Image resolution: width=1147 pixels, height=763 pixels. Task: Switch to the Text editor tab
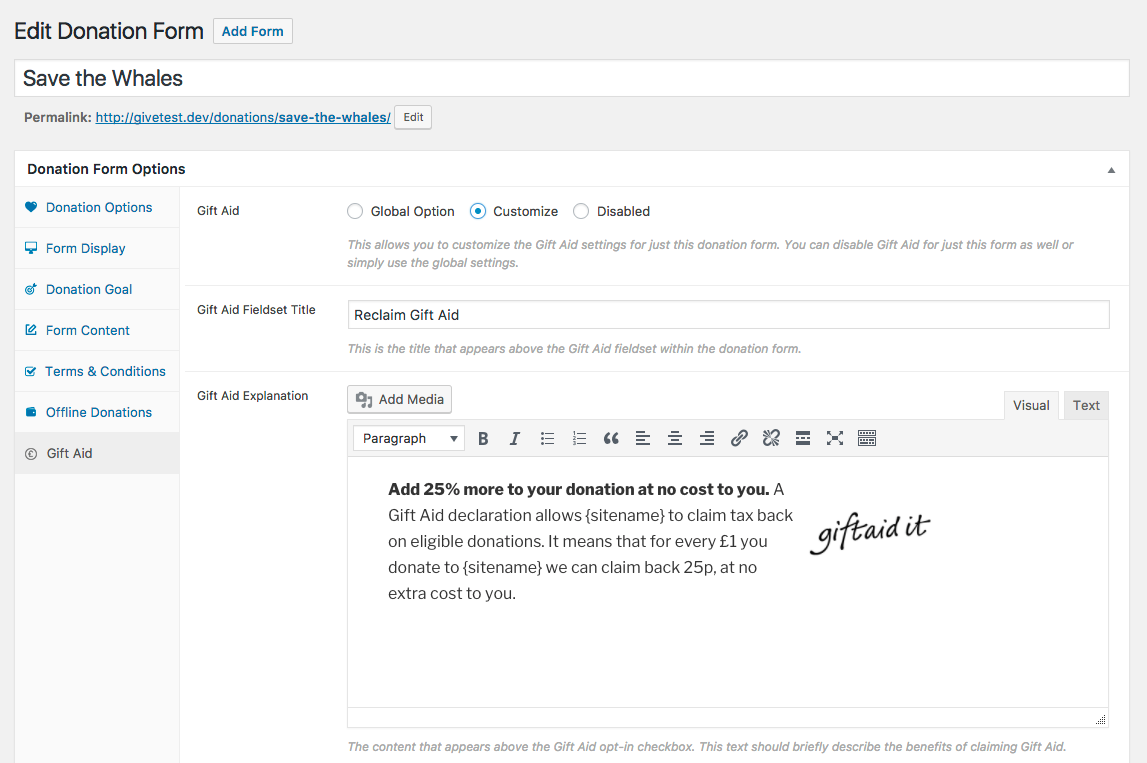(x=1086, y=405)
